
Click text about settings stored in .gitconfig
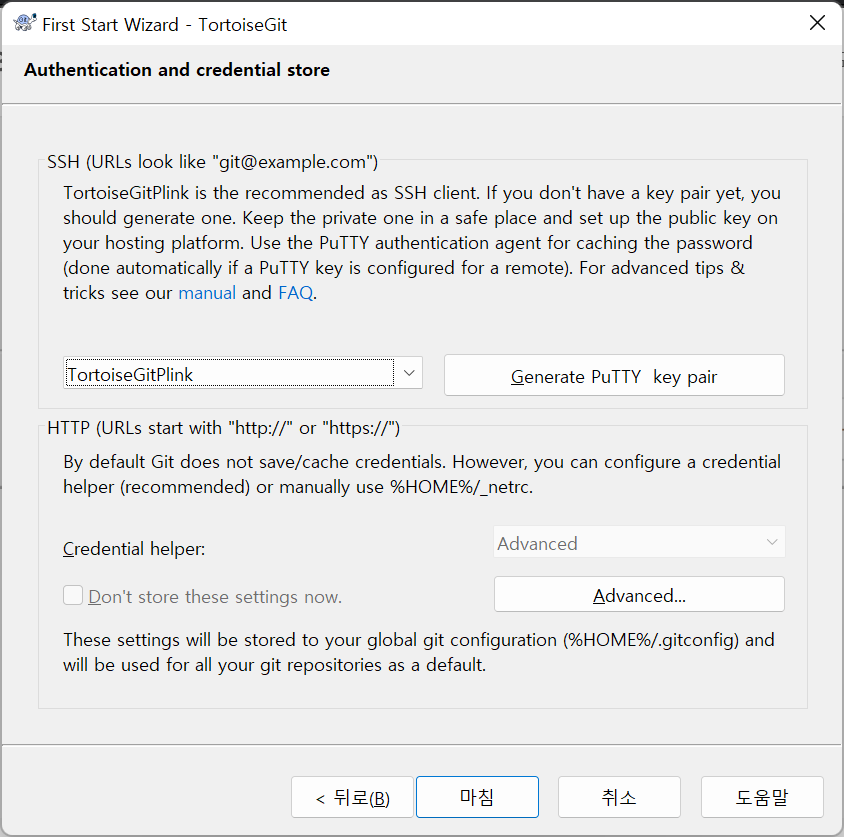coord(419,652)
